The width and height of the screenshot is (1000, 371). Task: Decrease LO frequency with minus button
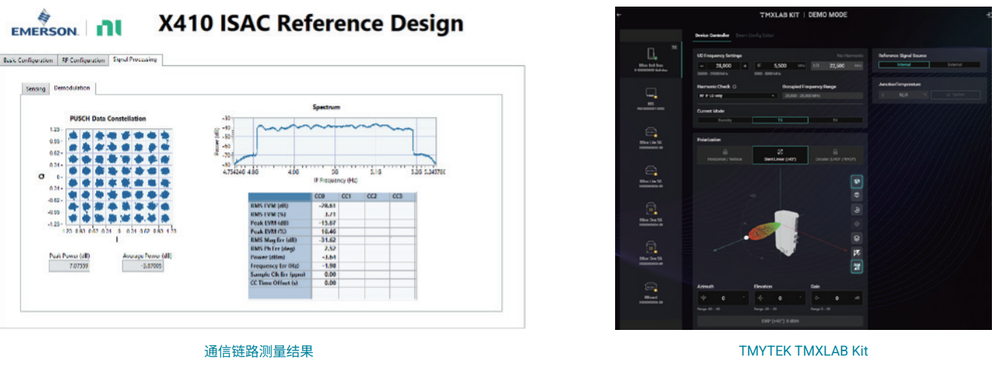[703, 66]
